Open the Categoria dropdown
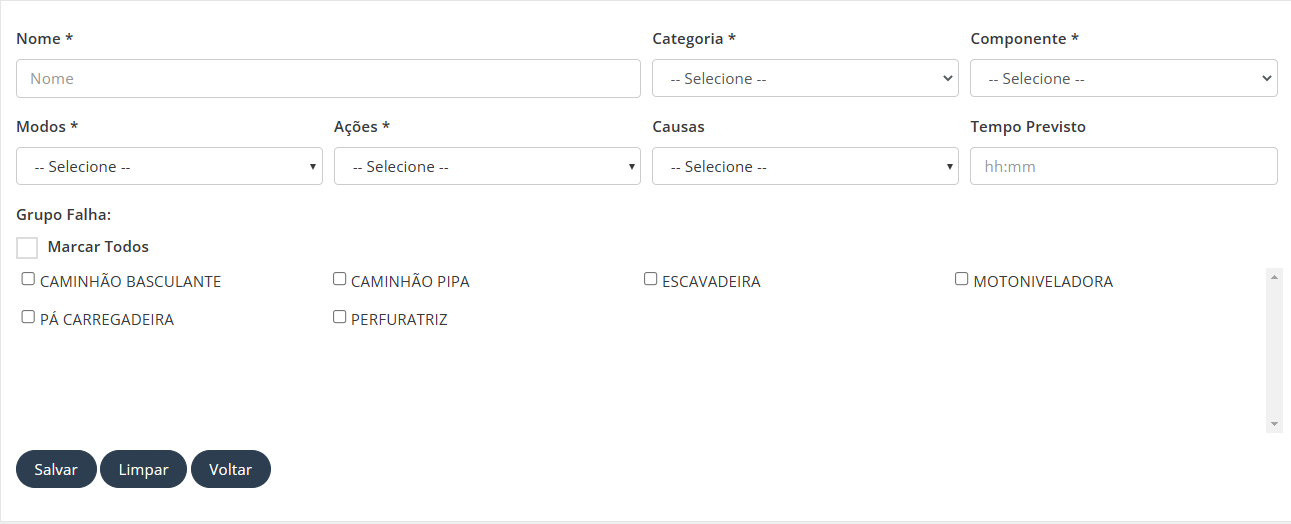This screenshot has width=1291, height=524. point(805,78)
